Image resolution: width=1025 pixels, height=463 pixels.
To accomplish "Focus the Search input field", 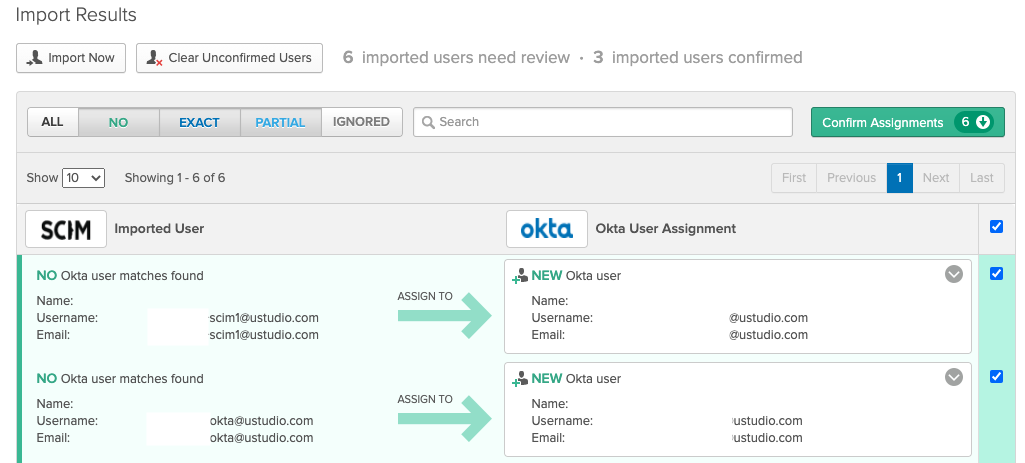I will coord(603,122).
